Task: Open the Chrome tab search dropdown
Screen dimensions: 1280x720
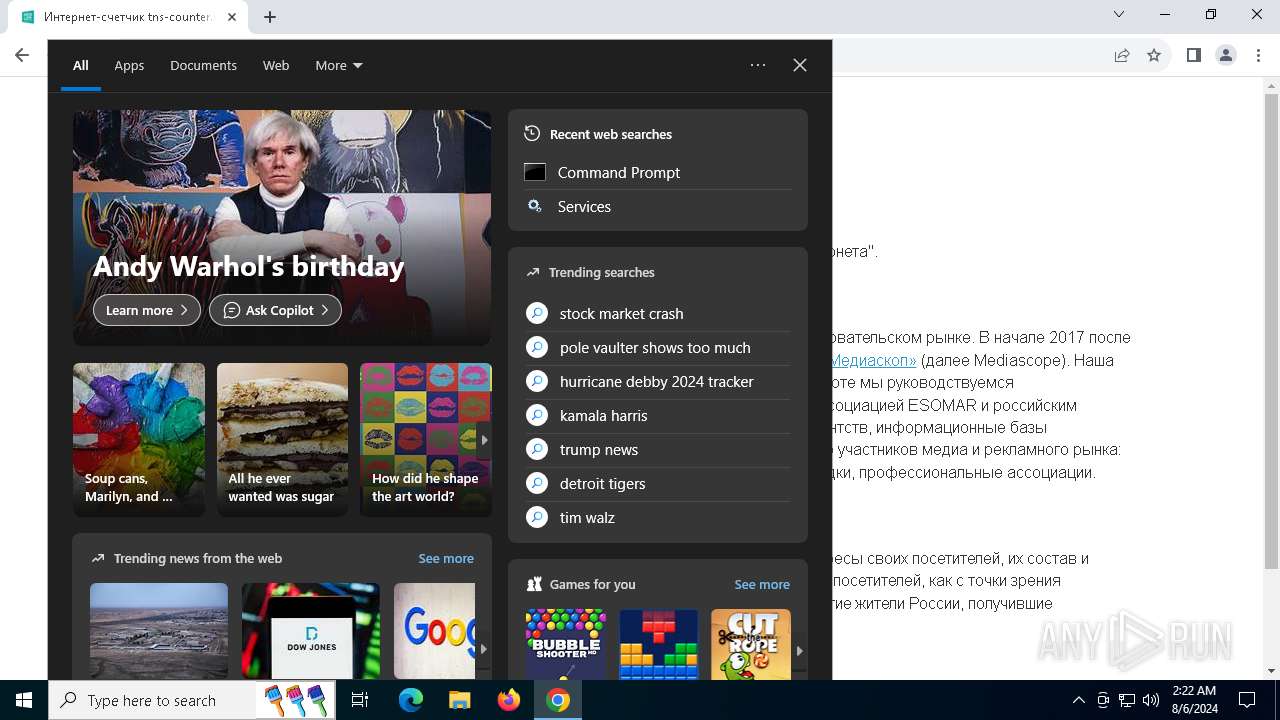Action: tap(1119, 14)
